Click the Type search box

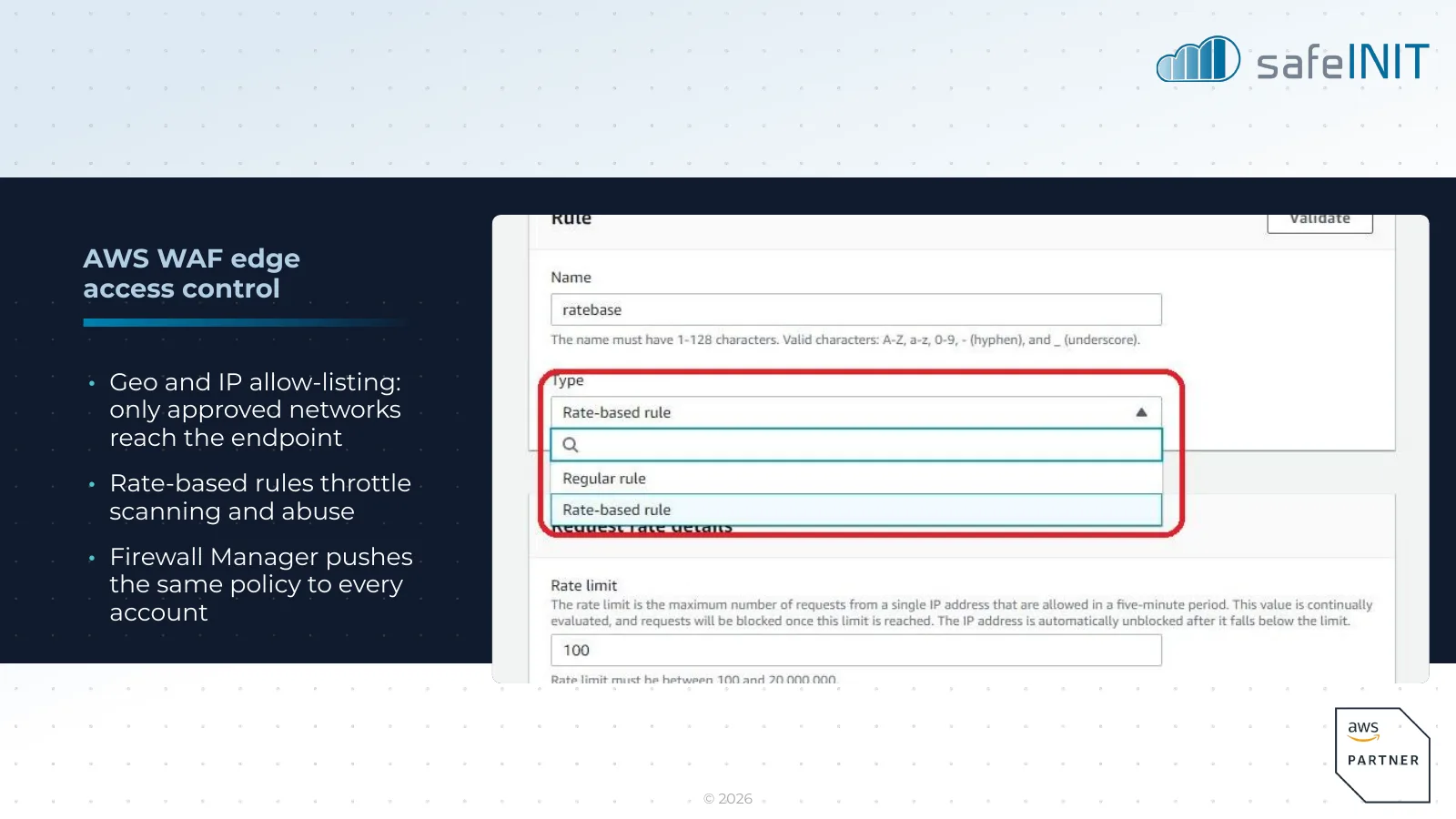pos(855,445)
